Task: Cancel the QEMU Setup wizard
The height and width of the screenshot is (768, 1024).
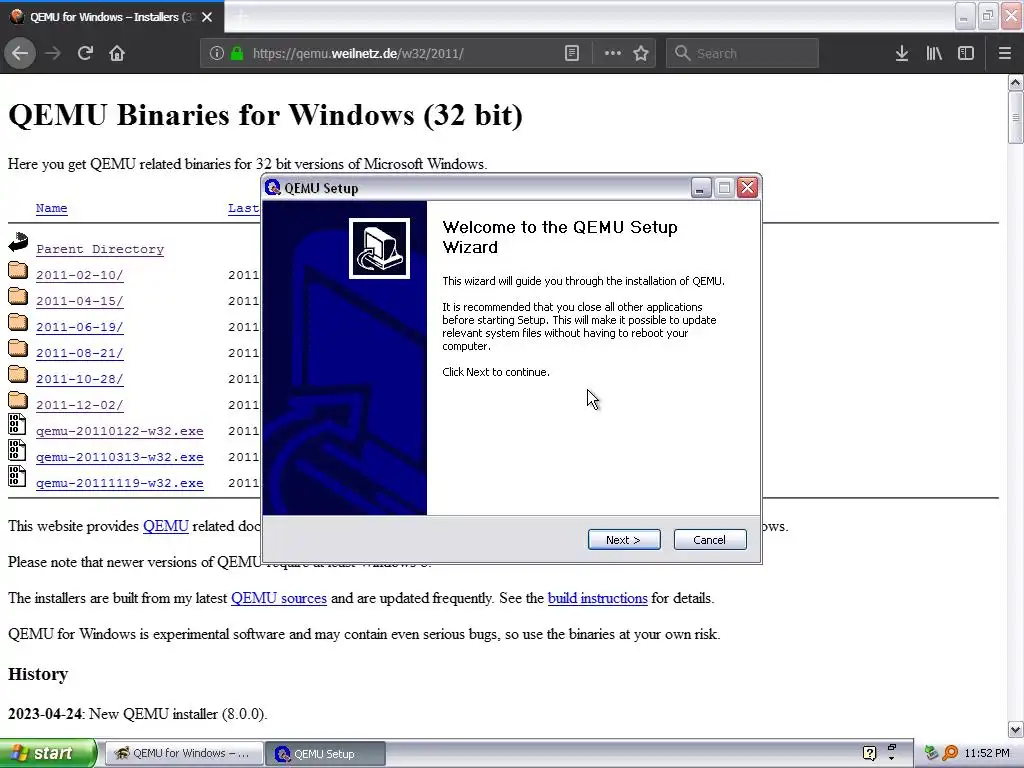Action: click(710, 539)
